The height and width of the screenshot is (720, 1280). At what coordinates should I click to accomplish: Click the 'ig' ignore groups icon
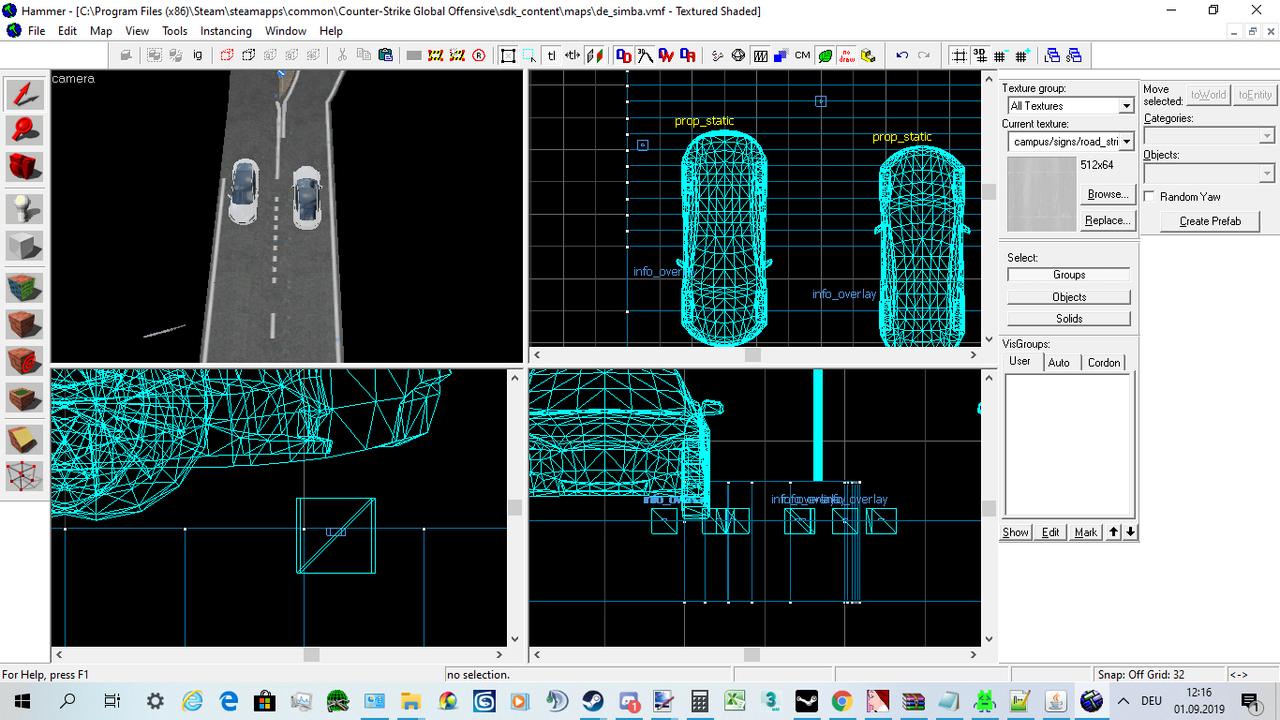pos(198,56)
